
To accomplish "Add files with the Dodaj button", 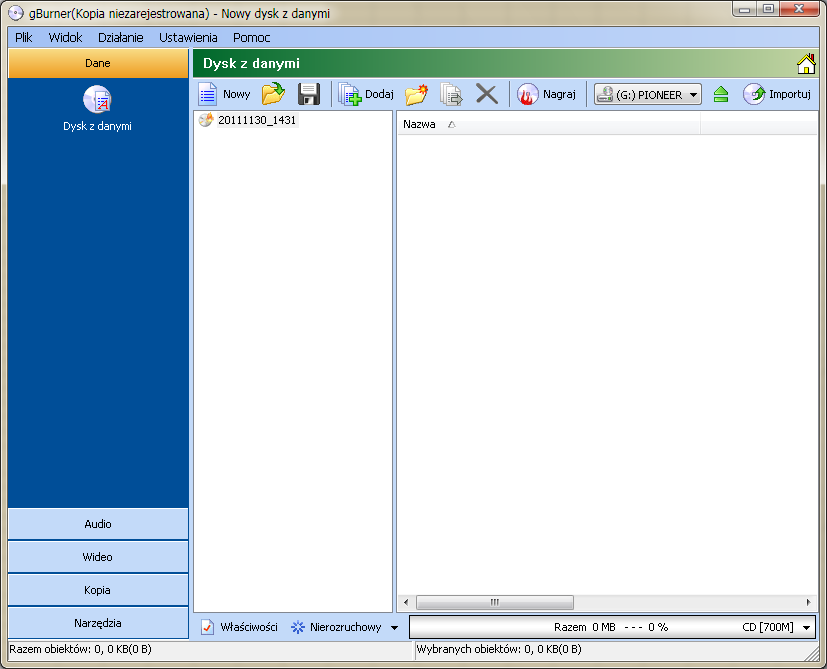I will click(366, 94).
